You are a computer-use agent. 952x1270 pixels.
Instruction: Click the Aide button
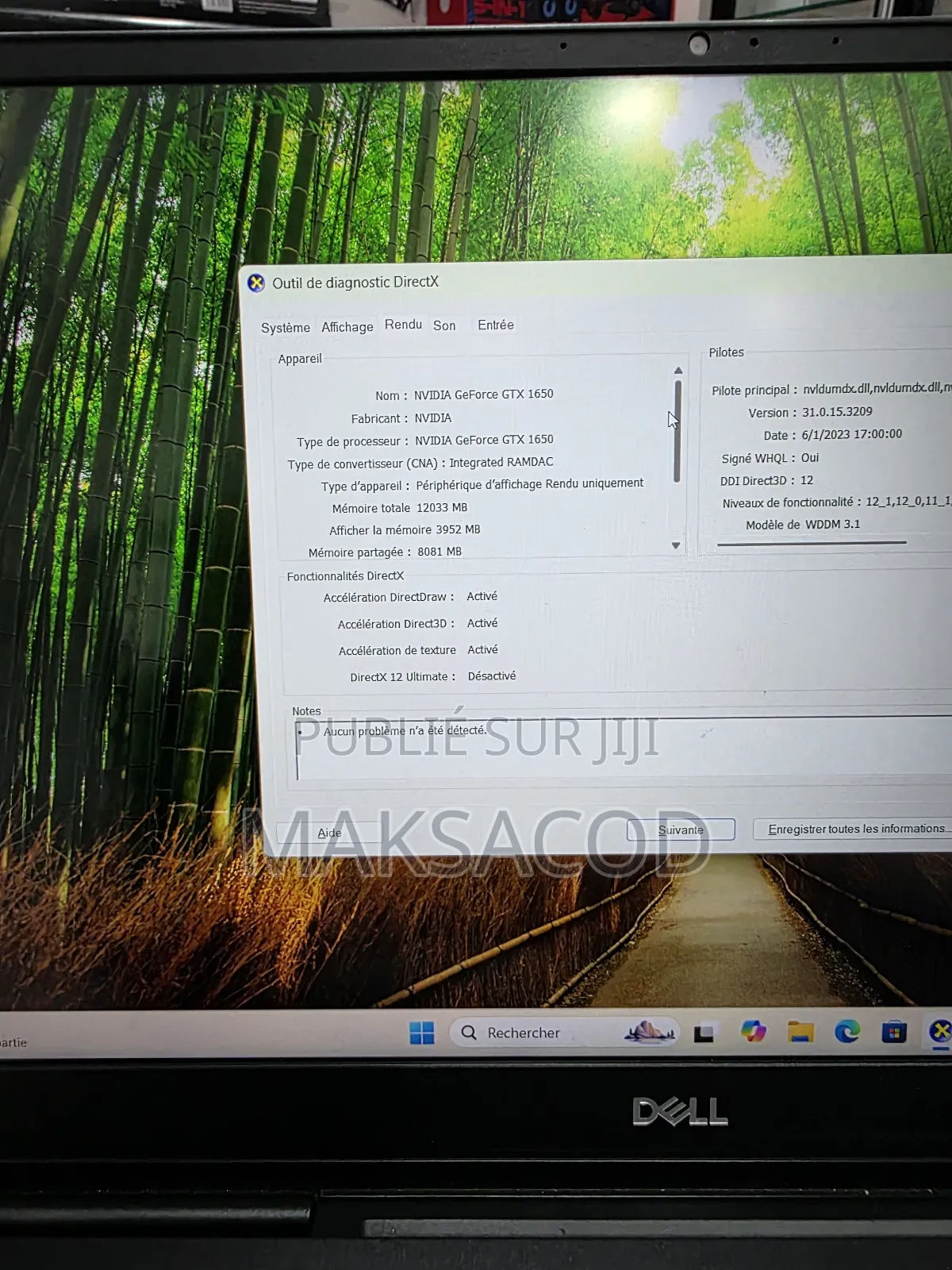(329, 833)
